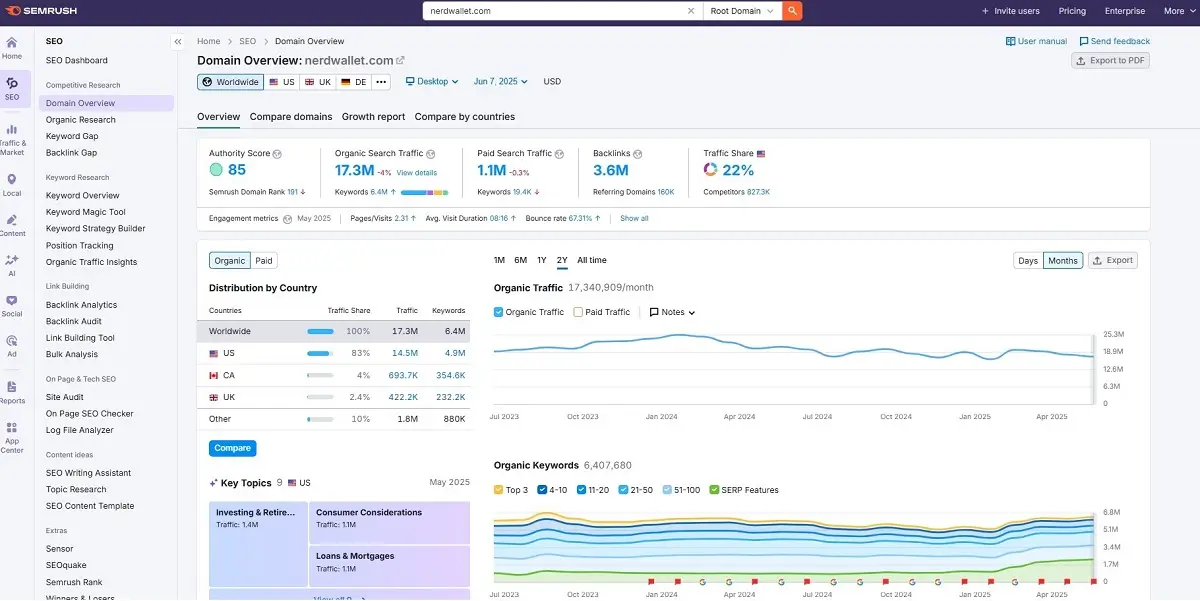This screenshot has height=601, width=1200.
Task: Click the Consumer Considerations topic tile
Action: pyautogui.click(x=389, y=522)
